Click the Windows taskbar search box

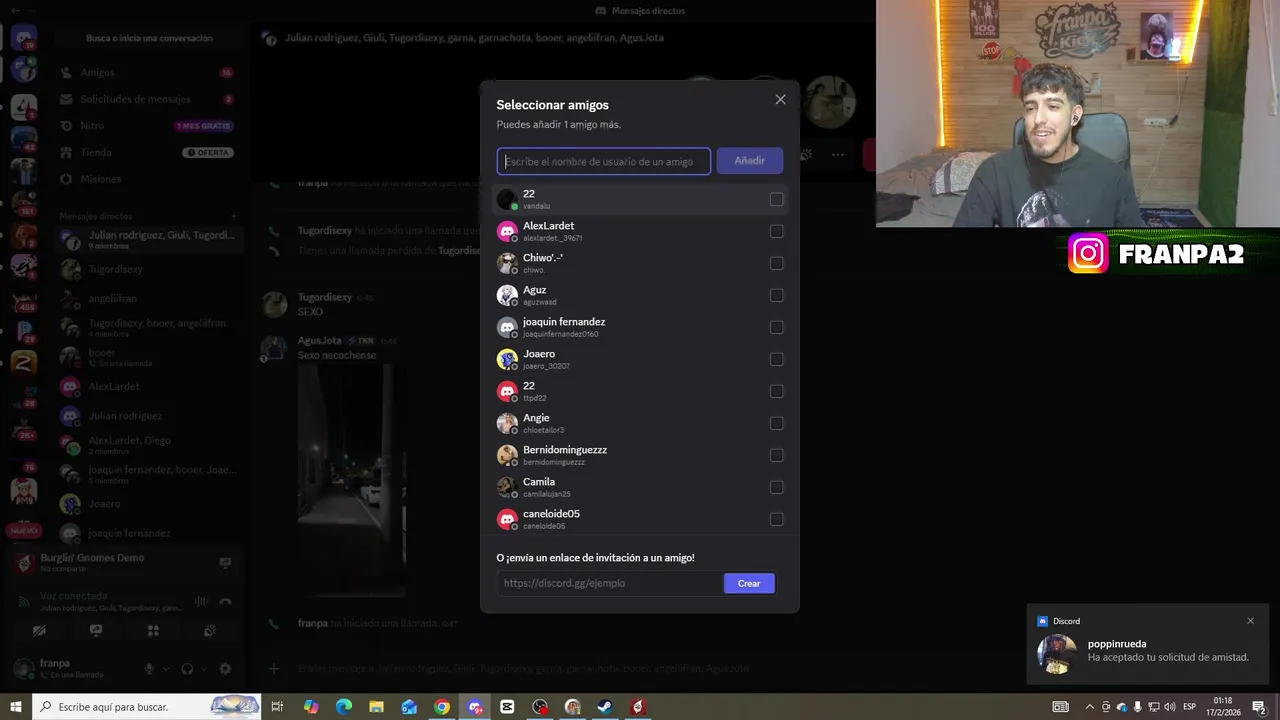[x=147, y=707]
